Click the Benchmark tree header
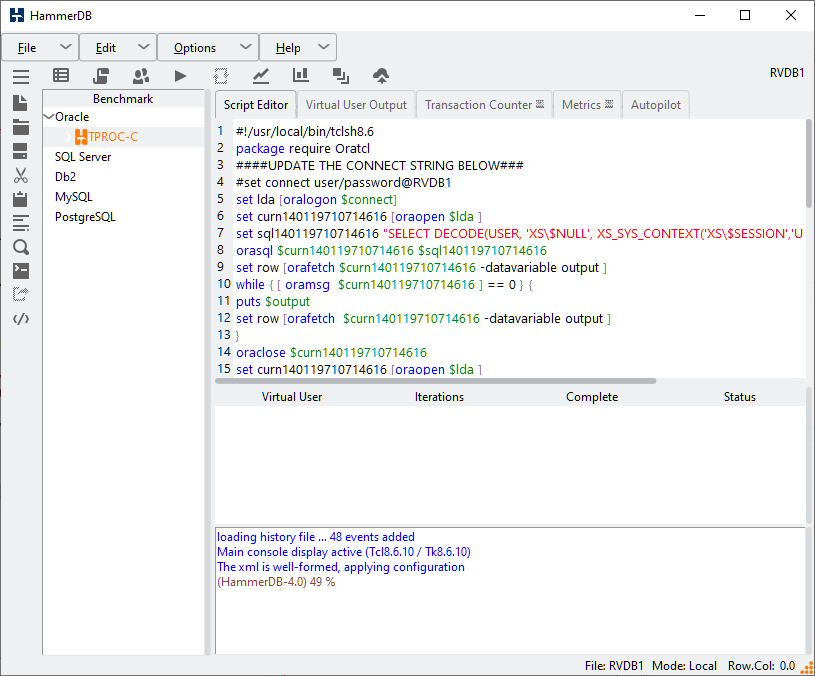This screenshot has width=815, height=676. click(x=123, y=99)
